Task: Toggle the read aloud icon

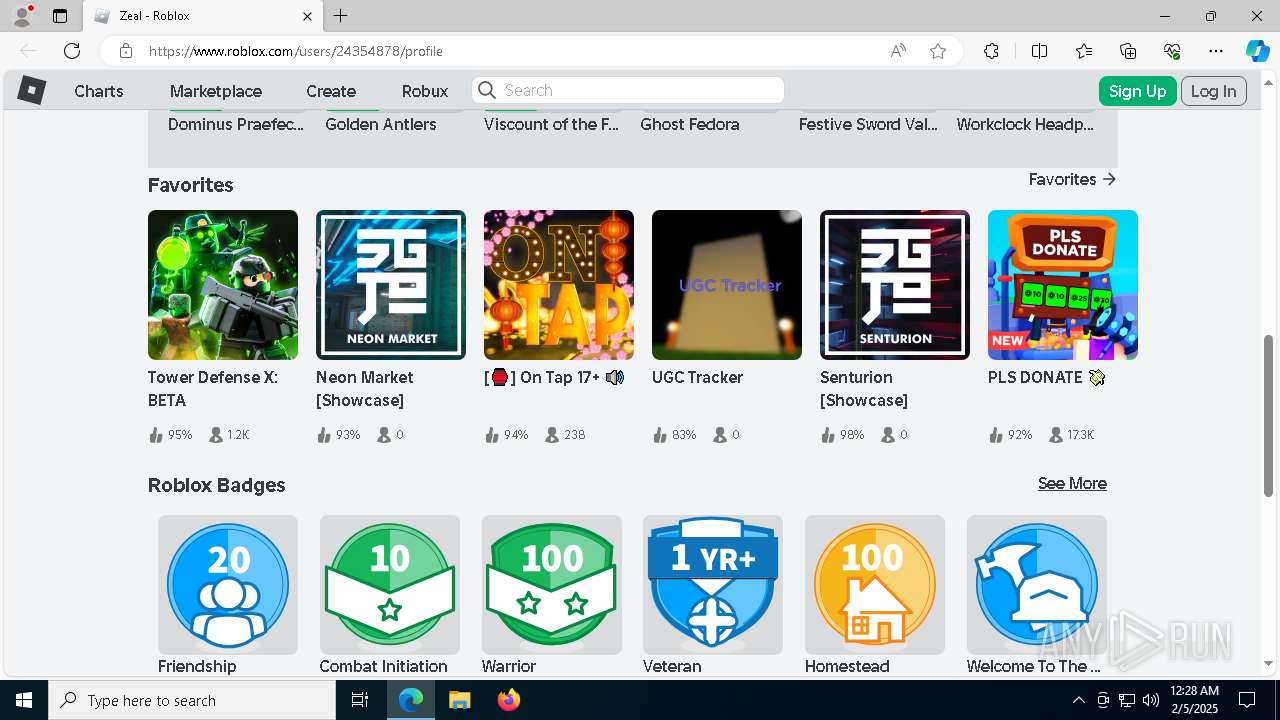Action: [x=898, y=51]
